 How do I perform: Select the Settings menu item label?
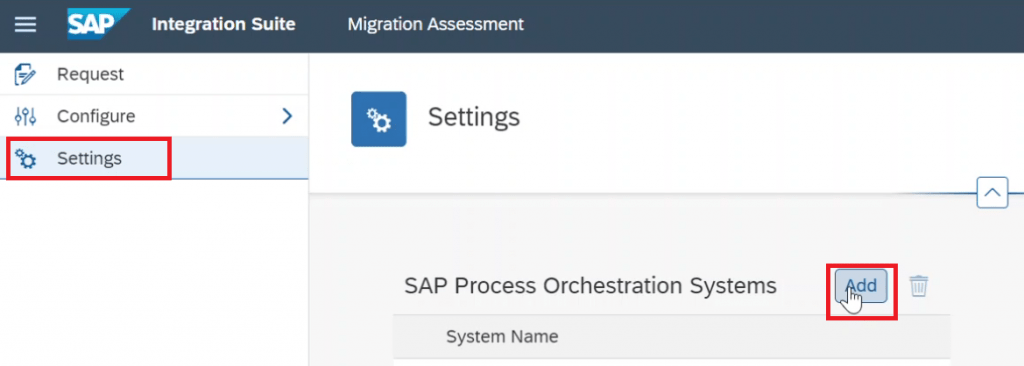point(89,158)
